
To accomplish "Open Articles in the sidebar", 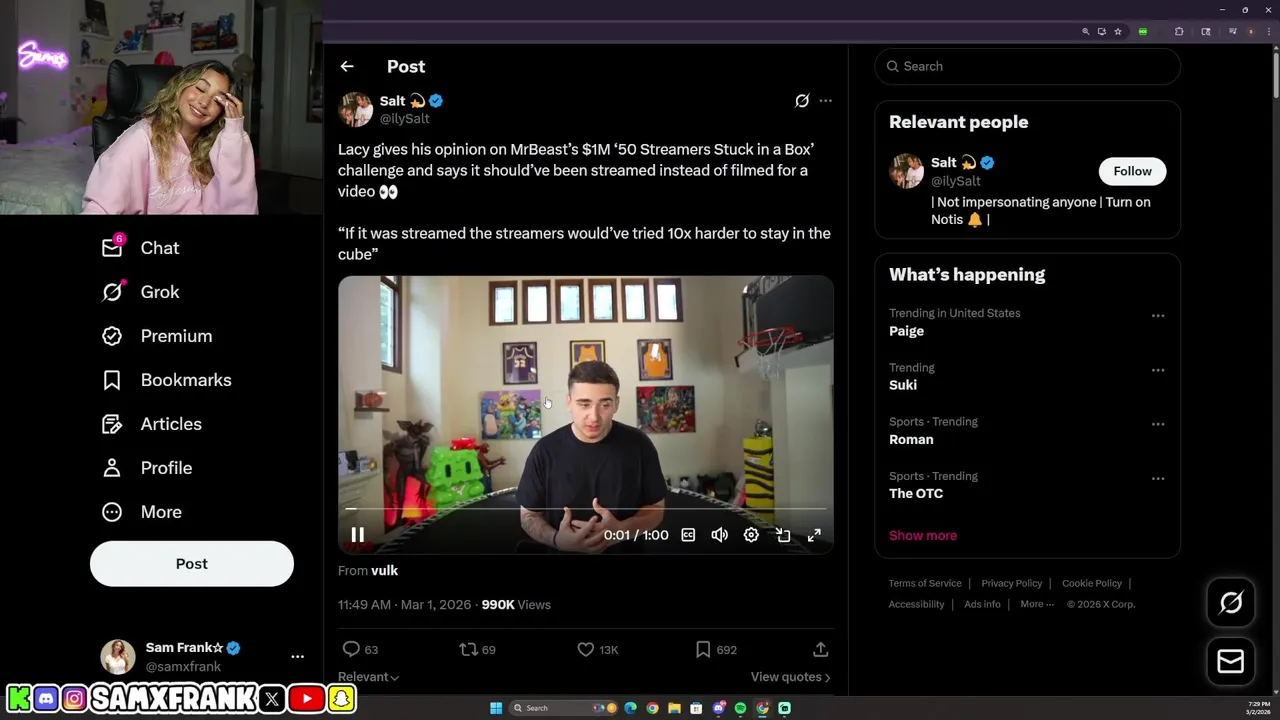I will 152,424.
